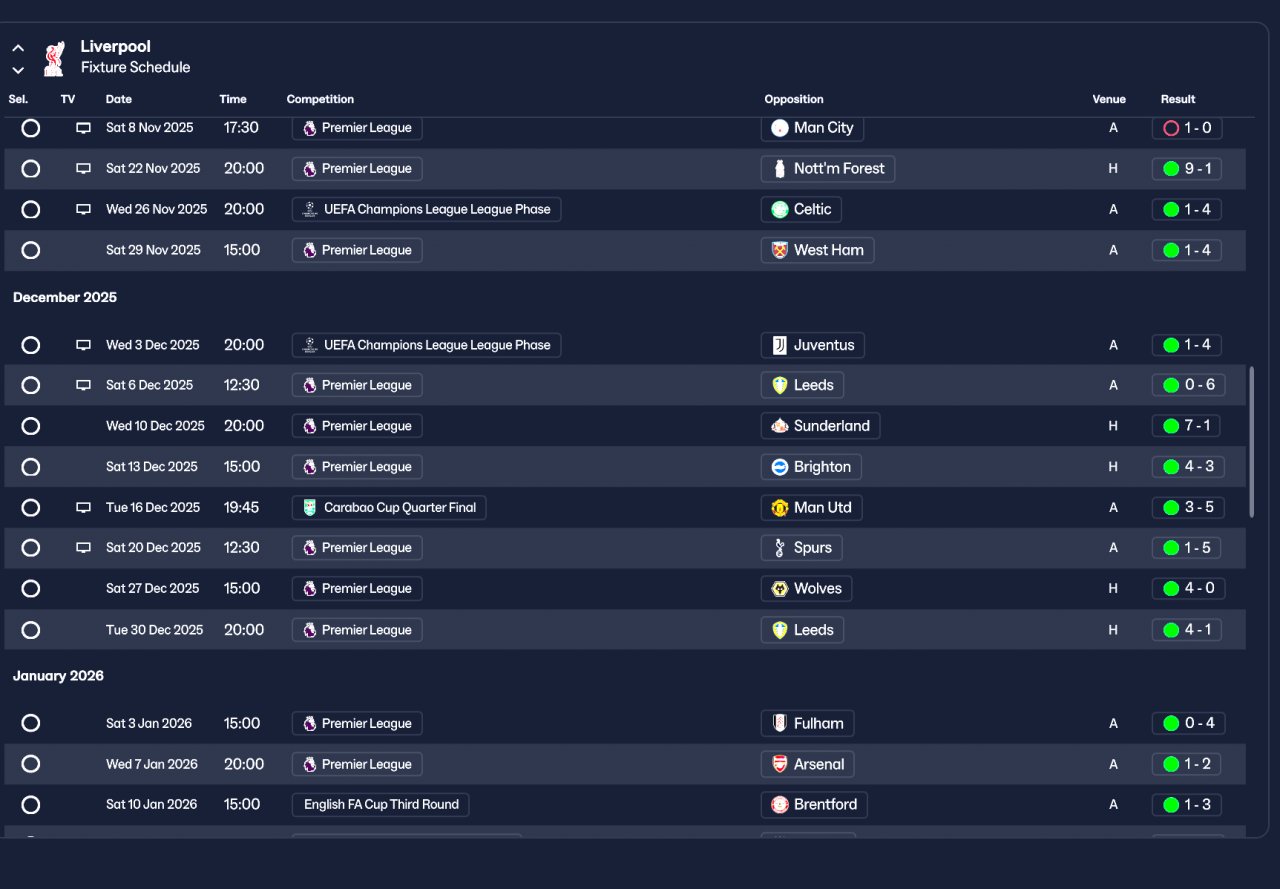Click the kick-off time "19:45"

pyautogui.click(x=241, y=508)
